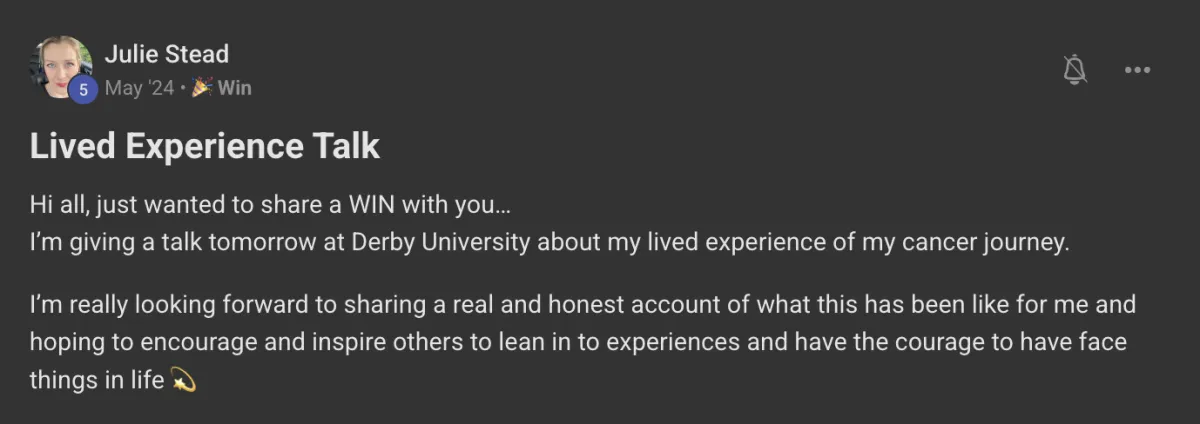Click the party popper emoji icon
Screen dimensions: 1200x424
[202, 88]
